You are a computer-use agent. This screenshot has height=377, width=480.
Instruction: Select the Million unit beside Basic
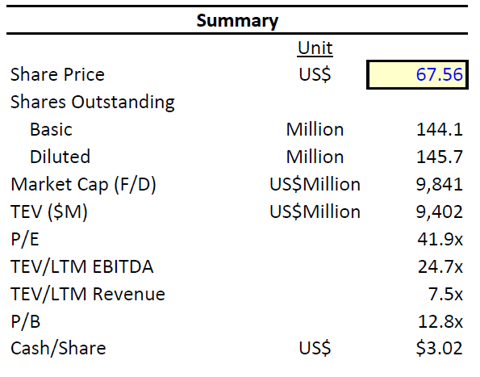tap(315, 129)
